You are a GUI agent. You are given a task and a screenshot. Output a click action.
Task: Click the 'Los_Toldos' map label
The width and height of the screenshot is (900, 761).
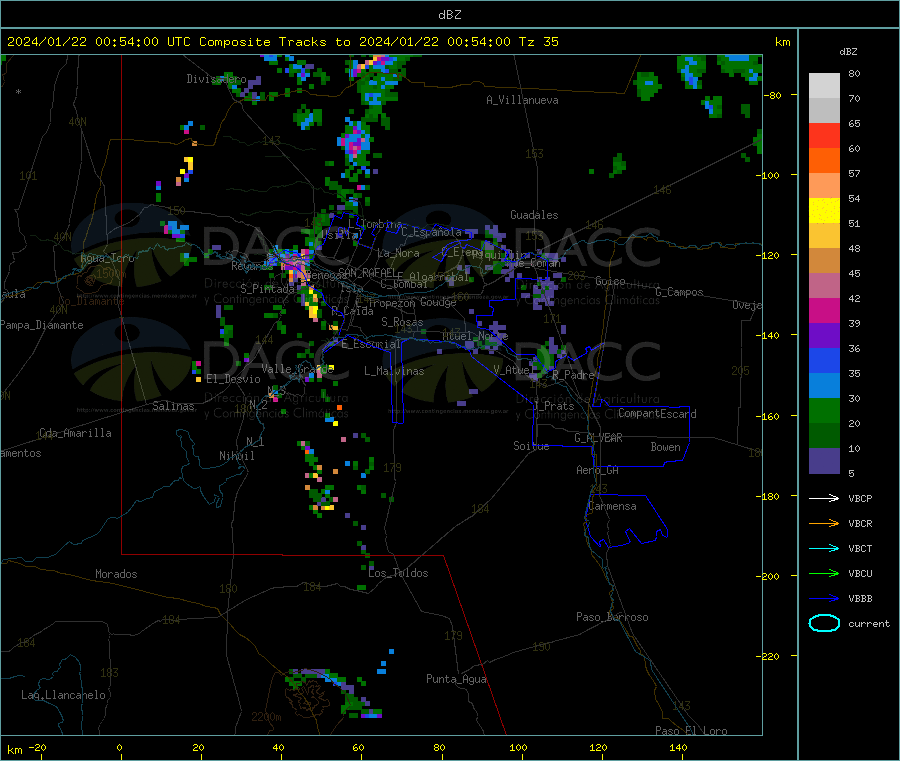point(398,573)
